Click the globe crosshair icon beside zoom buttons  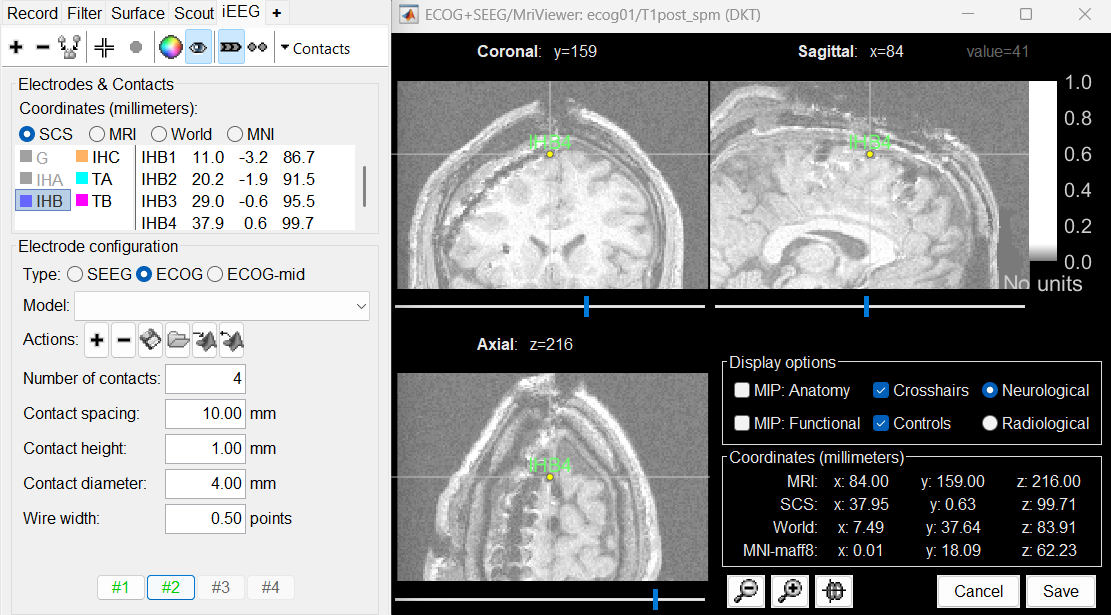click(832, 591)
